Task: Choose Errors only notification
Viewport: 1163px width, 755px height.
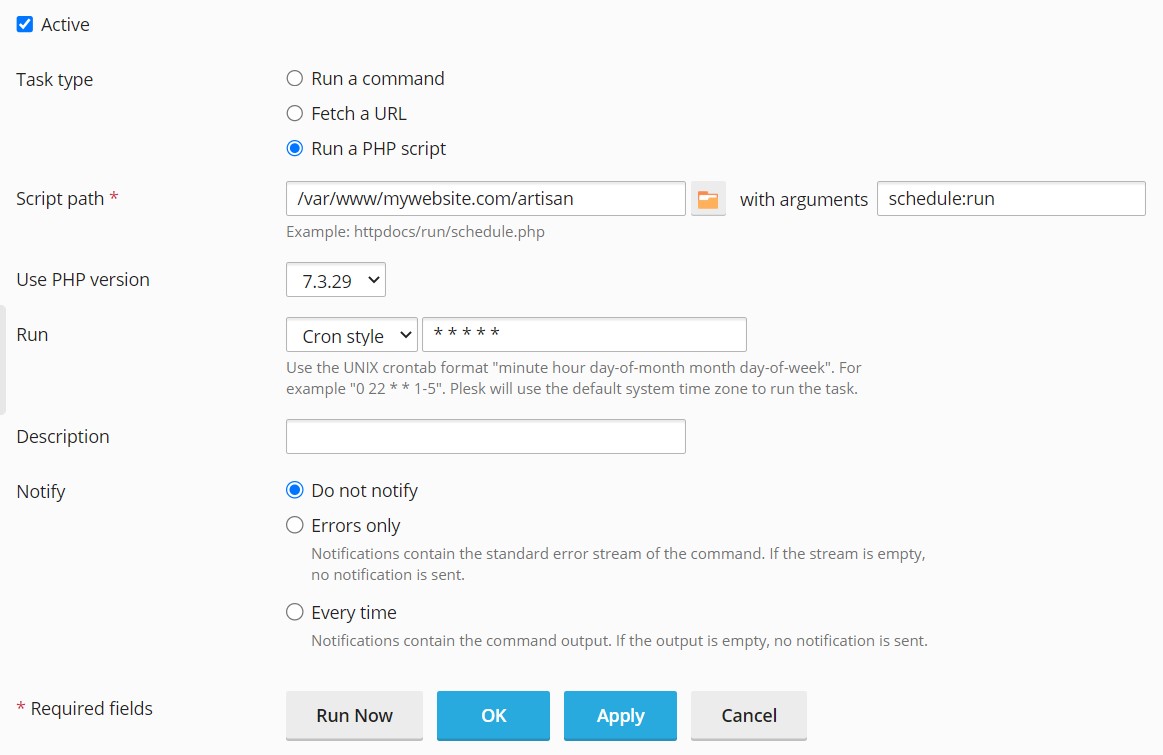Action: pos(295,526)
